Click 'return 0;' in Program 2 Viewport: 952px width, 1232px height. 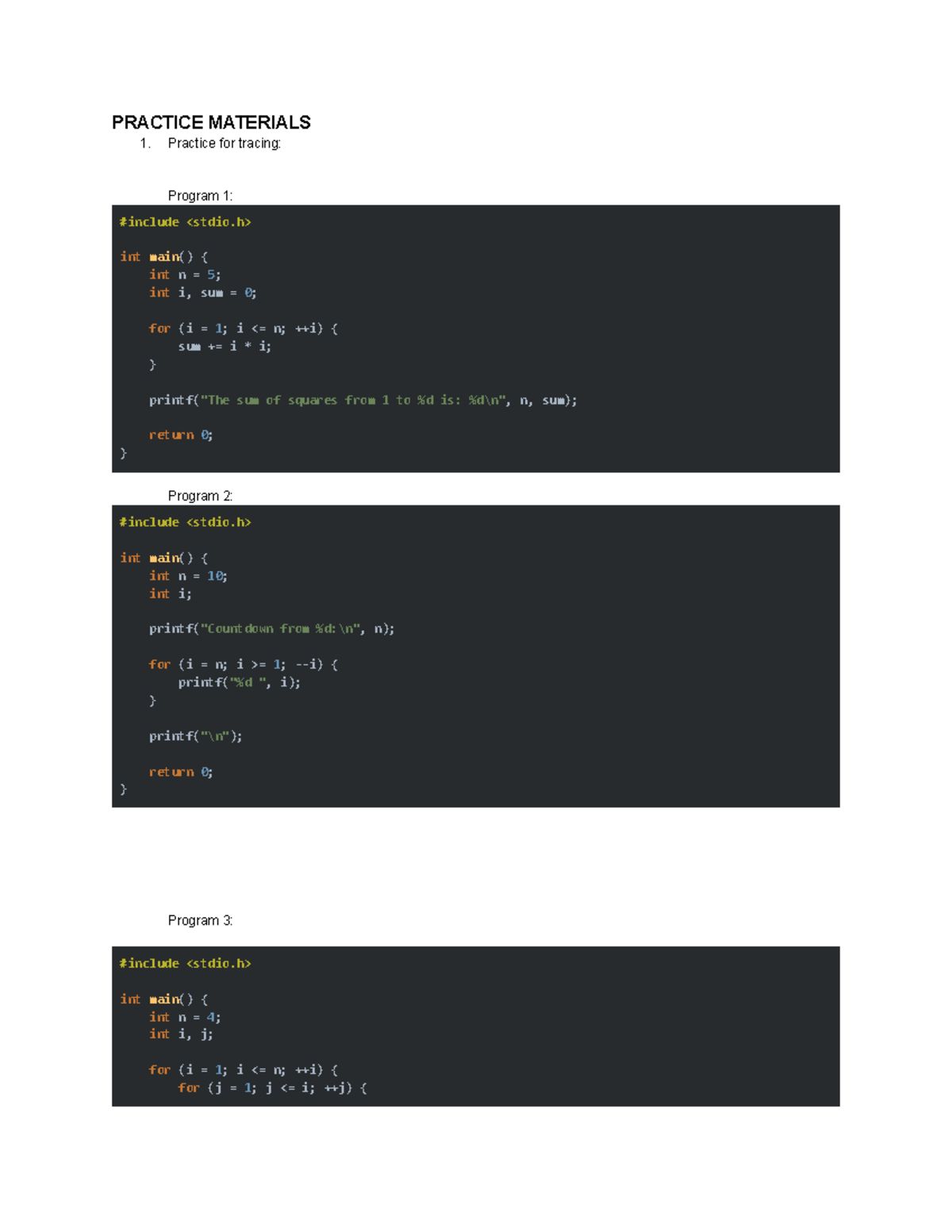click(x=181, y=772)
